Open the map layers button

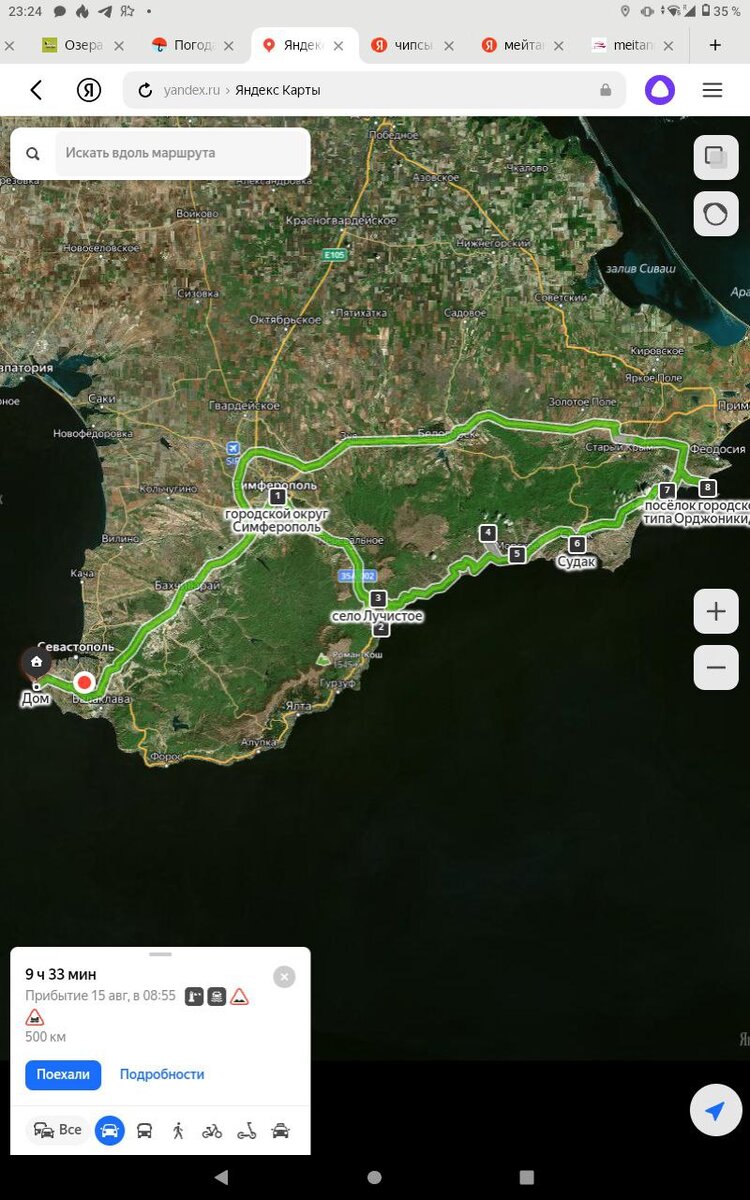coord(716,157)
